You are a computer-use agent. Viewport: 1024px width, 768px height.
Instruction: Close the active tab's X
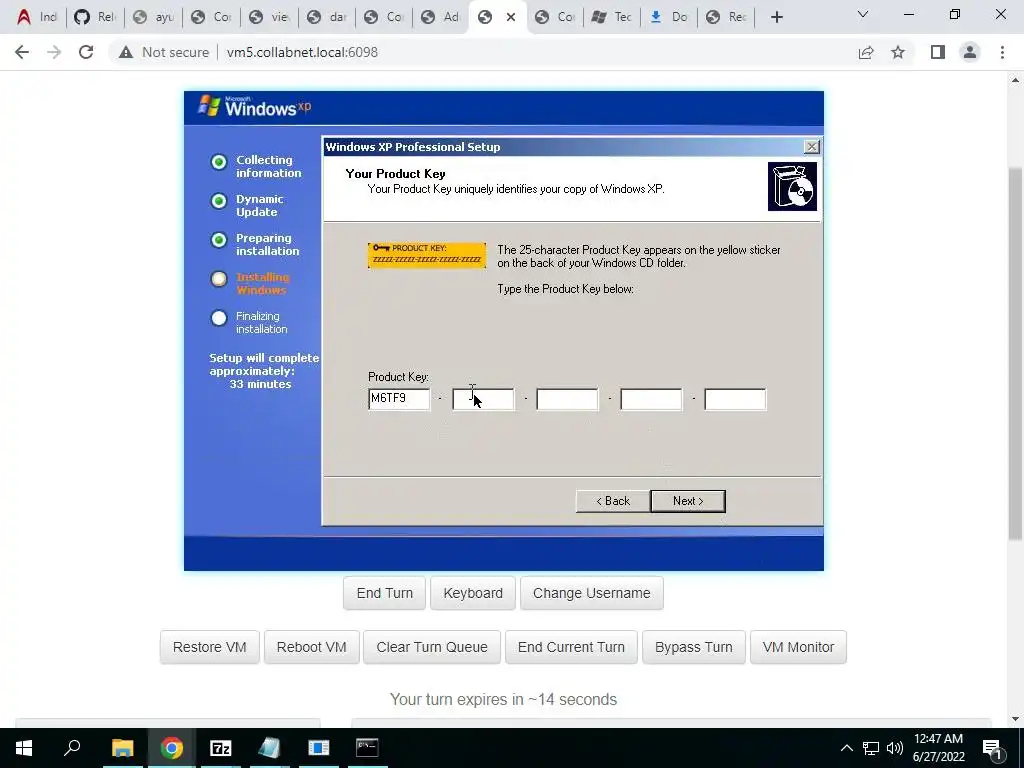click(x=511, y=17)
